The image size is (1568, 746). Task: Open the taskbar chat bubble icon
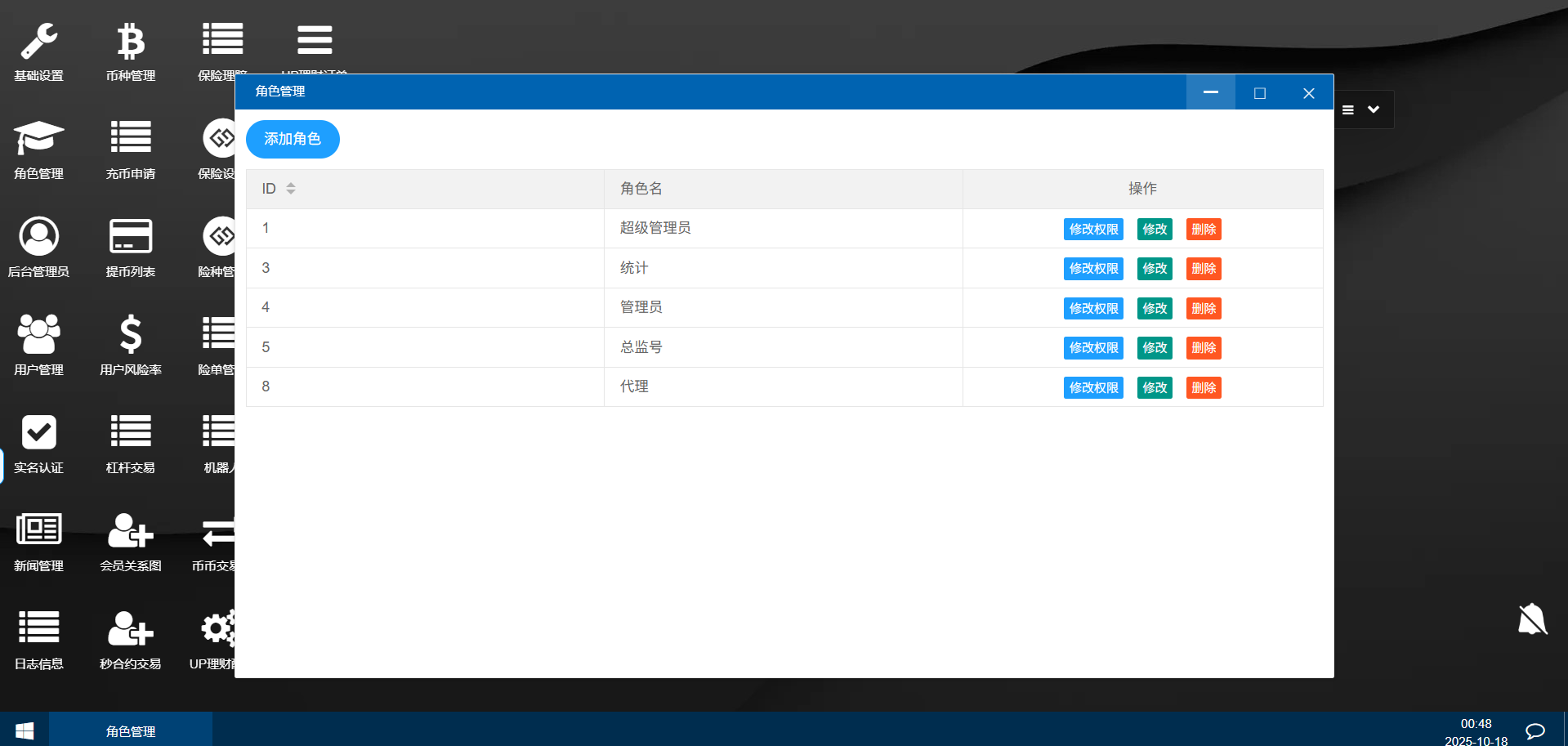point(1534,730)
